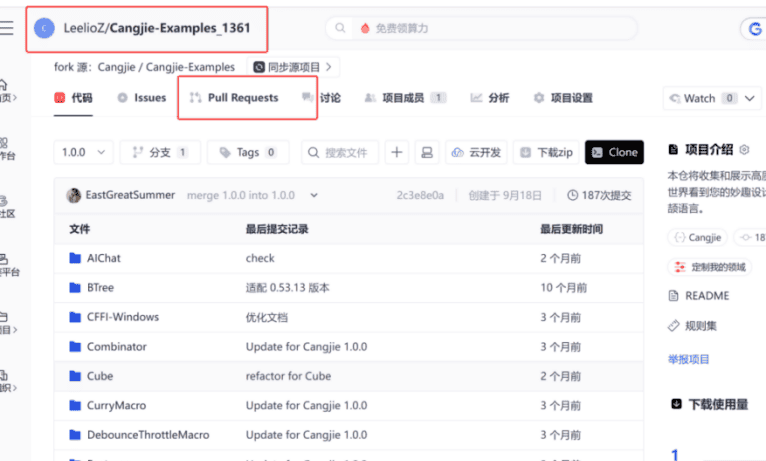766x461 pixels.
Task: Open the hamburger menu at top left
Action: (x=7, y=28)
